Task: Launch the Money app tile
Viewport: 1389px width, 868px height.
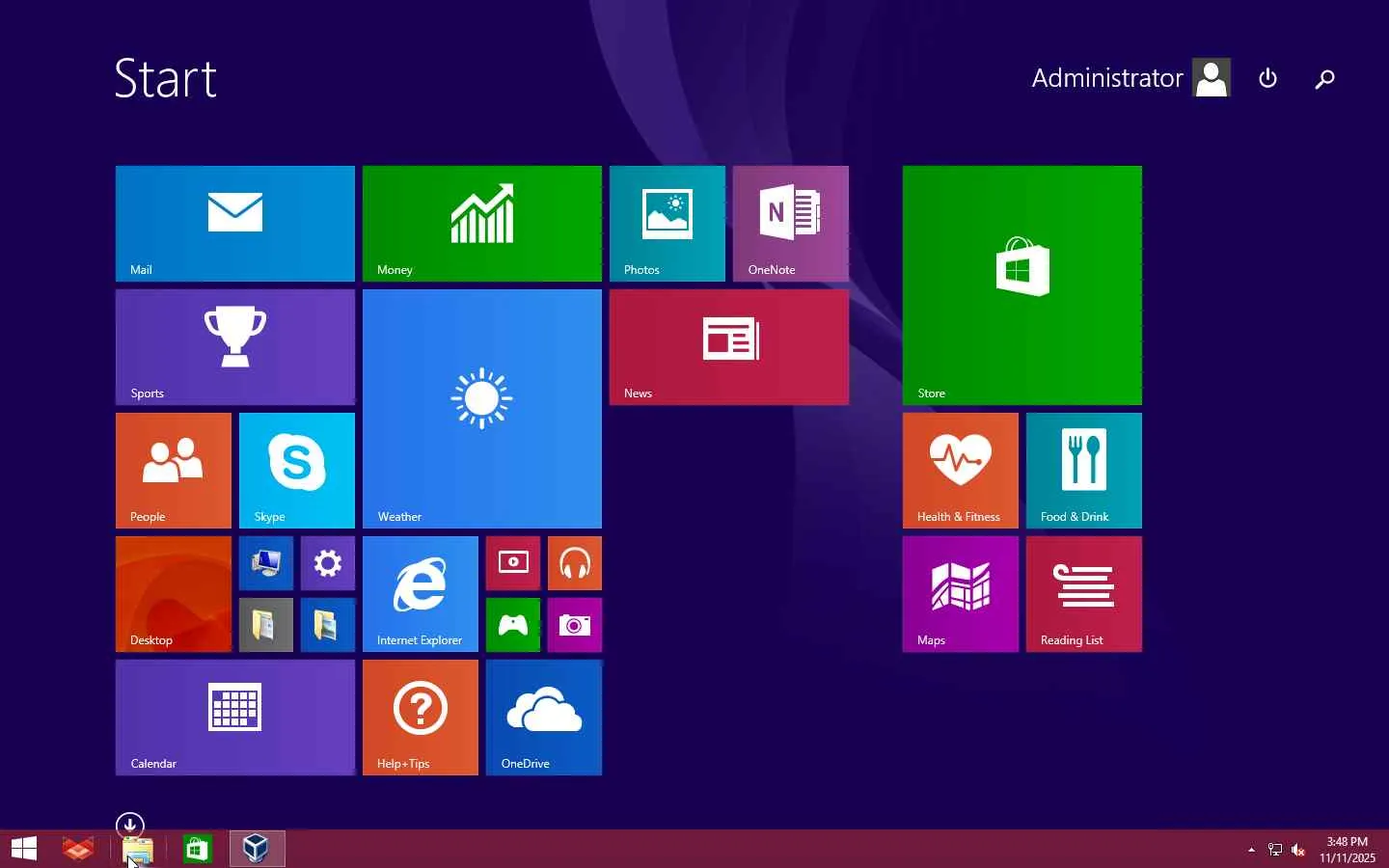Action: click(x=482, y=224)
